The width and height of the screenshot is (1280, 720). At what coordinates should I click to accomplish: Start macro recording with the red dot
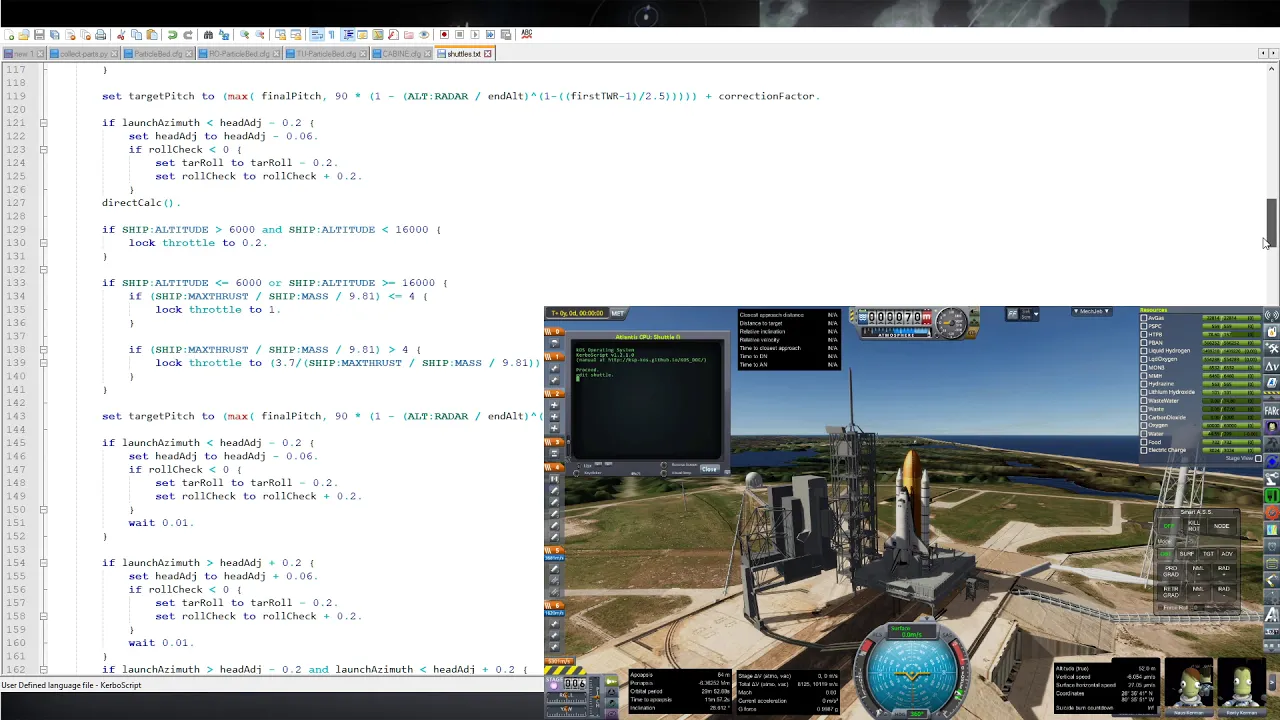(444, 34)
